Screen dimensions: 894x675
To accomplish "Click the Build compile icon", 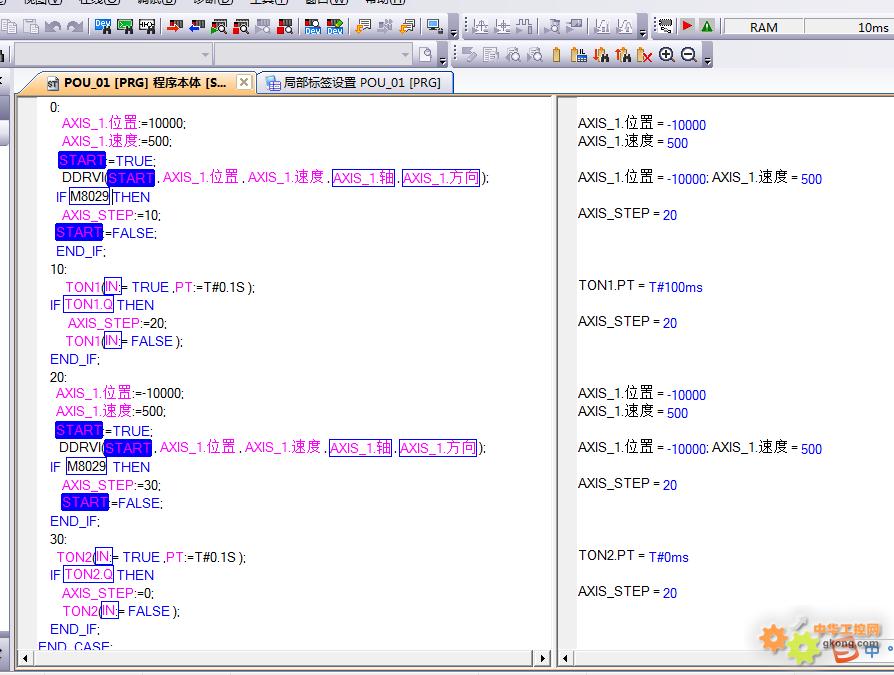I will pos(363,26).
